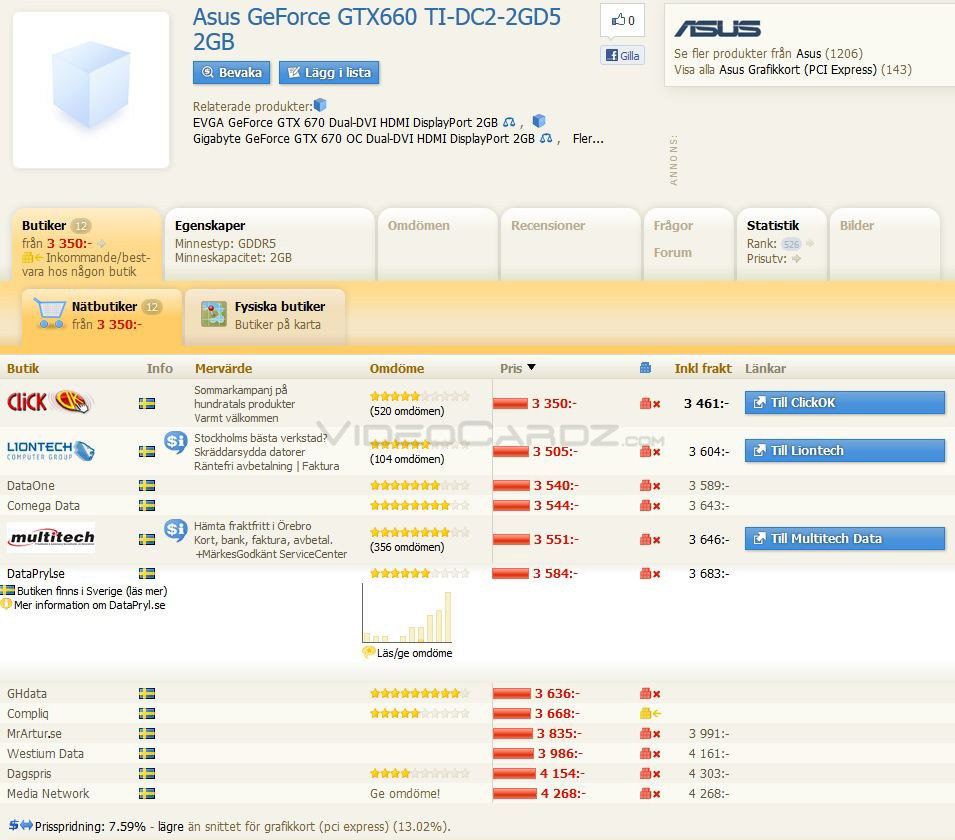Click Butiken finns i Sverige (läs mer)

92,591
